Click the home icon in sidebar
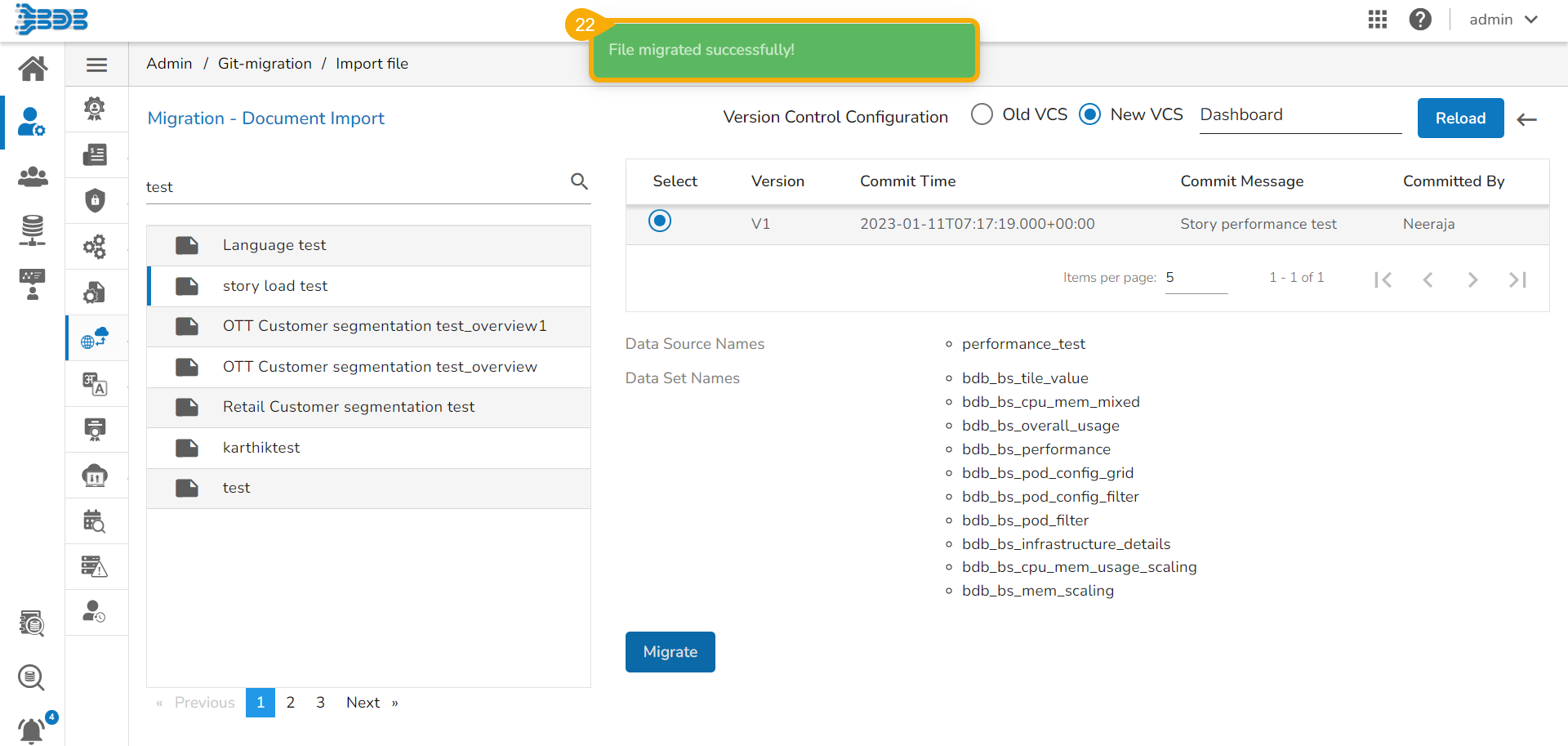Viewport: 1568px width, 746px height. pyautogui.click(x=33, y=69)
